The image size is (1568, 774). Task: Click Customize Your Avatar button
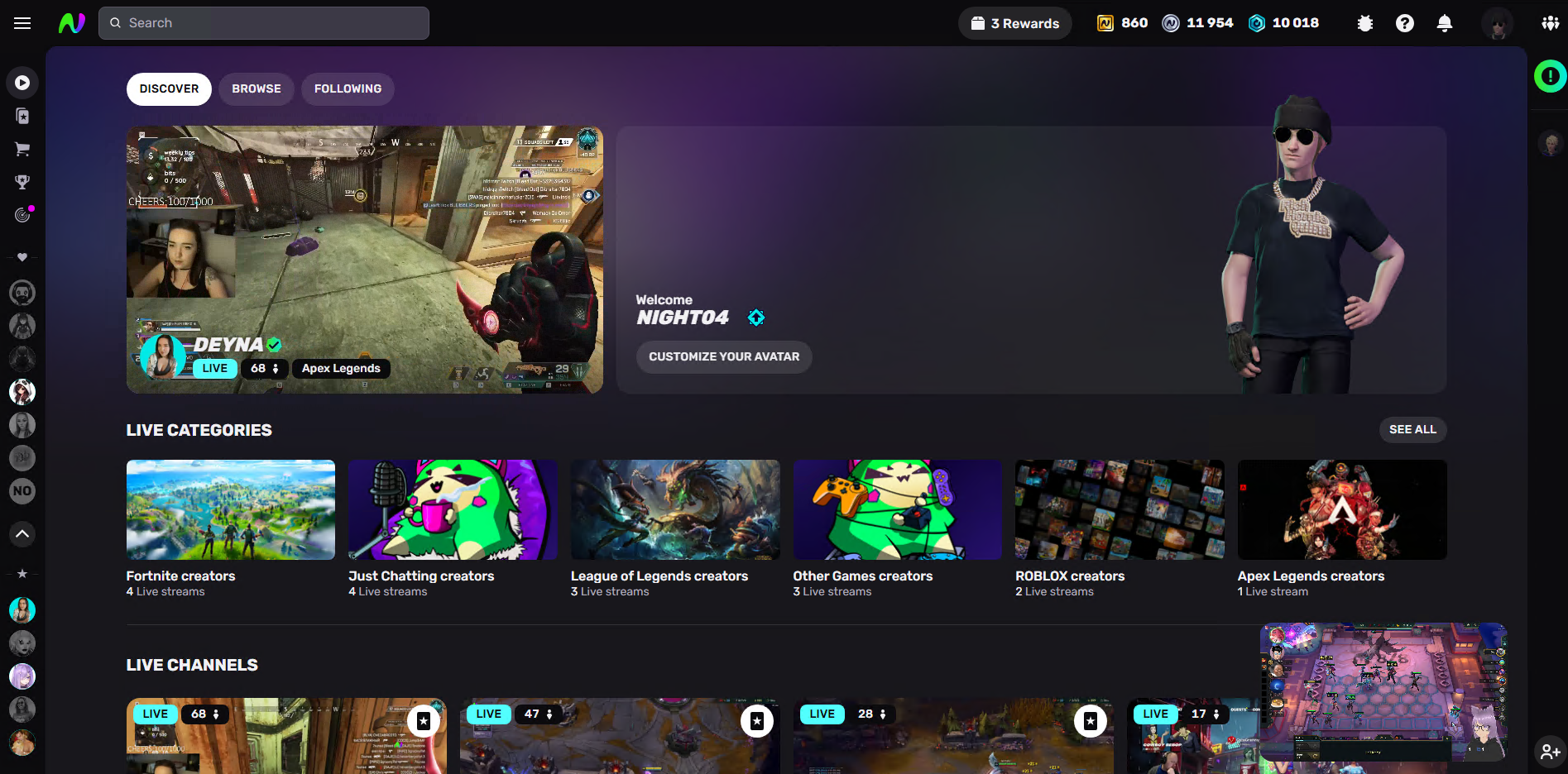724,357
